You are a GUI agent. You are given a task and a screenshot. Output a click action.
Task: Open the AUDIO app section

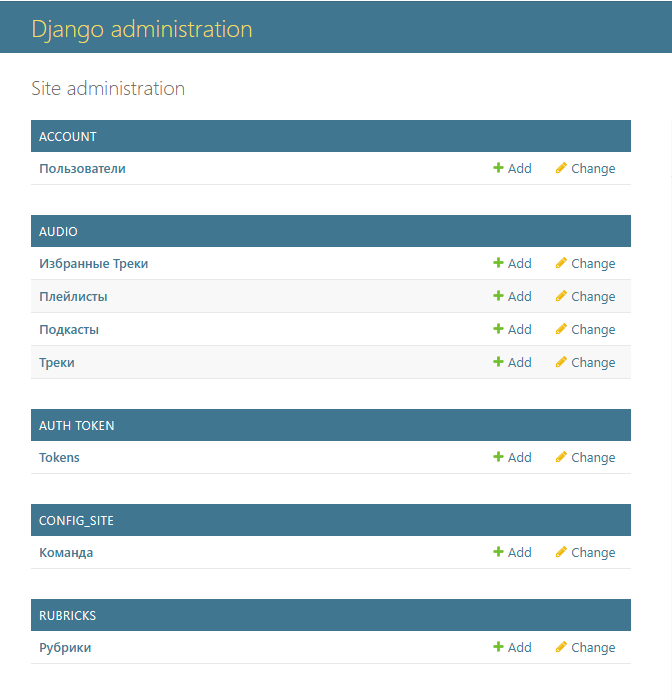[x=58, y=232]
